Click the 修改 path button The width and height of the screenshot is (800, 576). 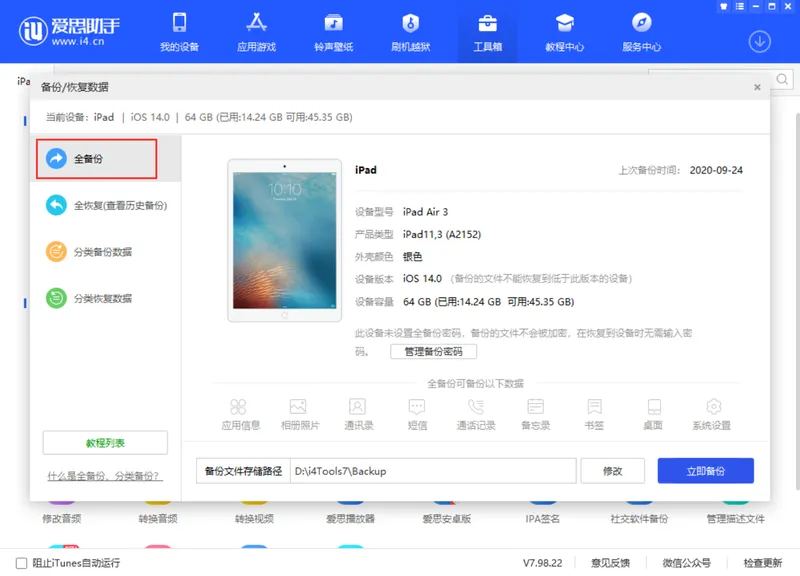[612, 471]
